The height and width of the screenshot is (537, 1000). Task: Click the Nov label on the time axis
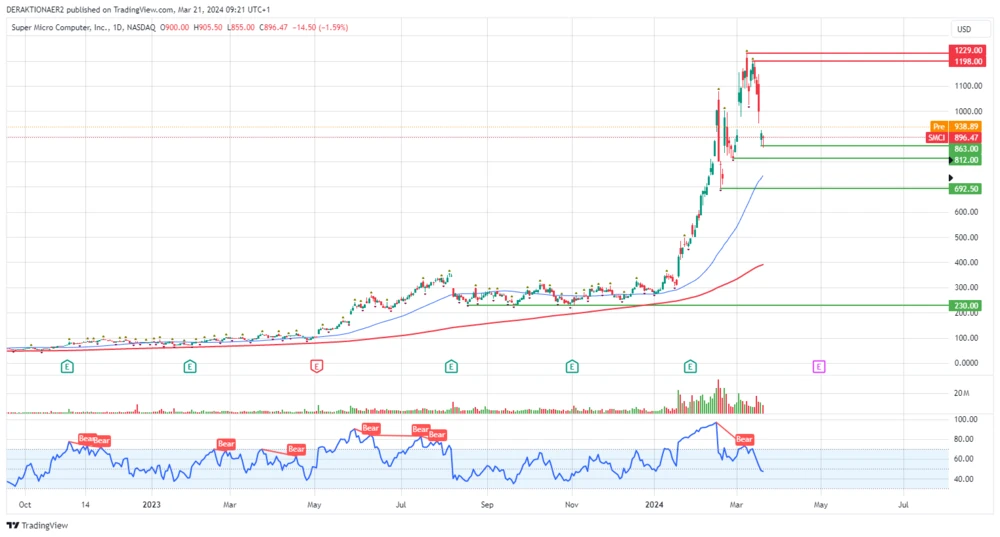(x=571, y=504)
